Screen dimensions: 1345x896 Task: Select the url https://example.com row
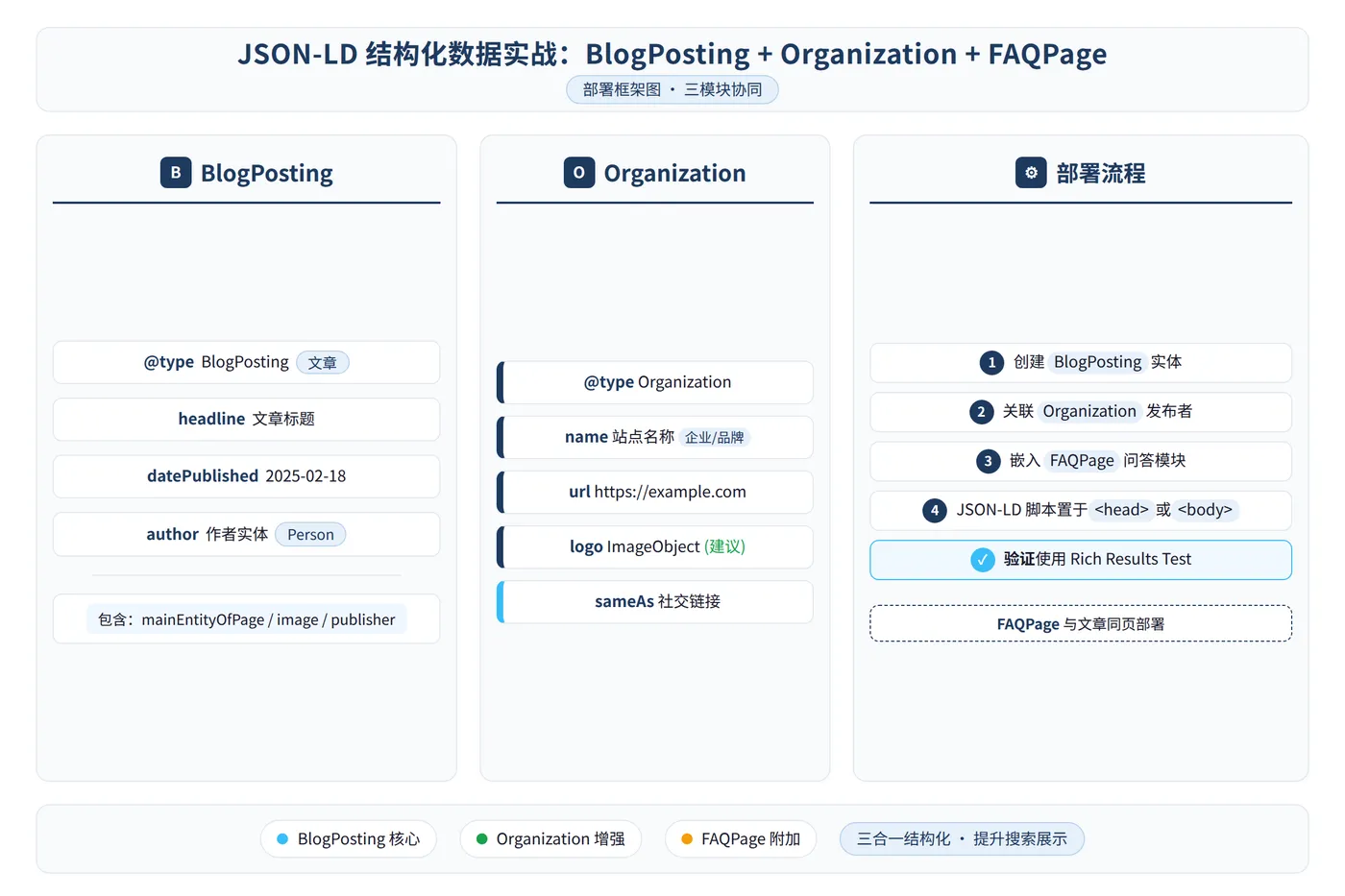coord(655,493)
